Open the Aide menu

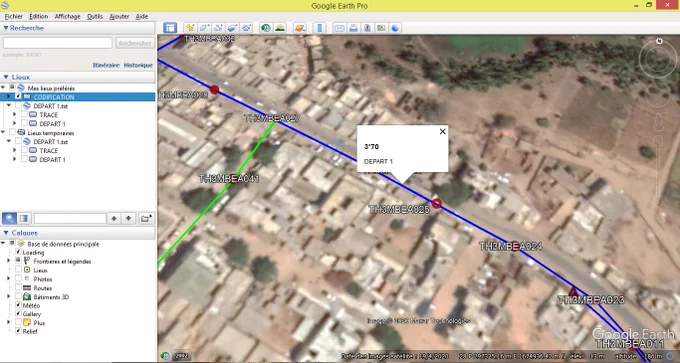click(x=142, y=16)
